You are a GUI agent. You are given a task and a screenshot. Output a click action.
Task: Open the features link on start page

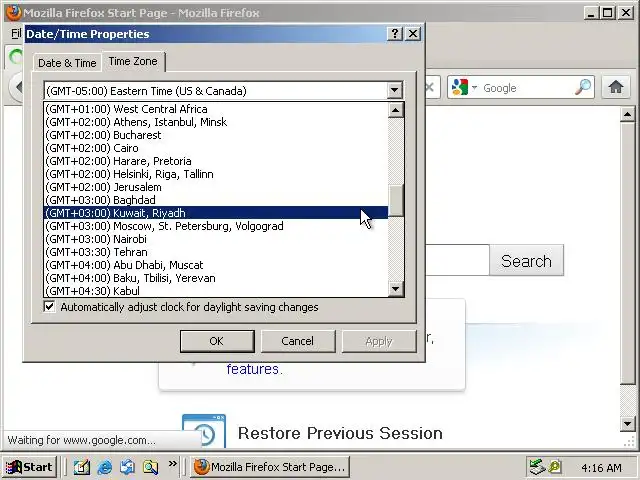pyautogui.click(x=253, y=369)
